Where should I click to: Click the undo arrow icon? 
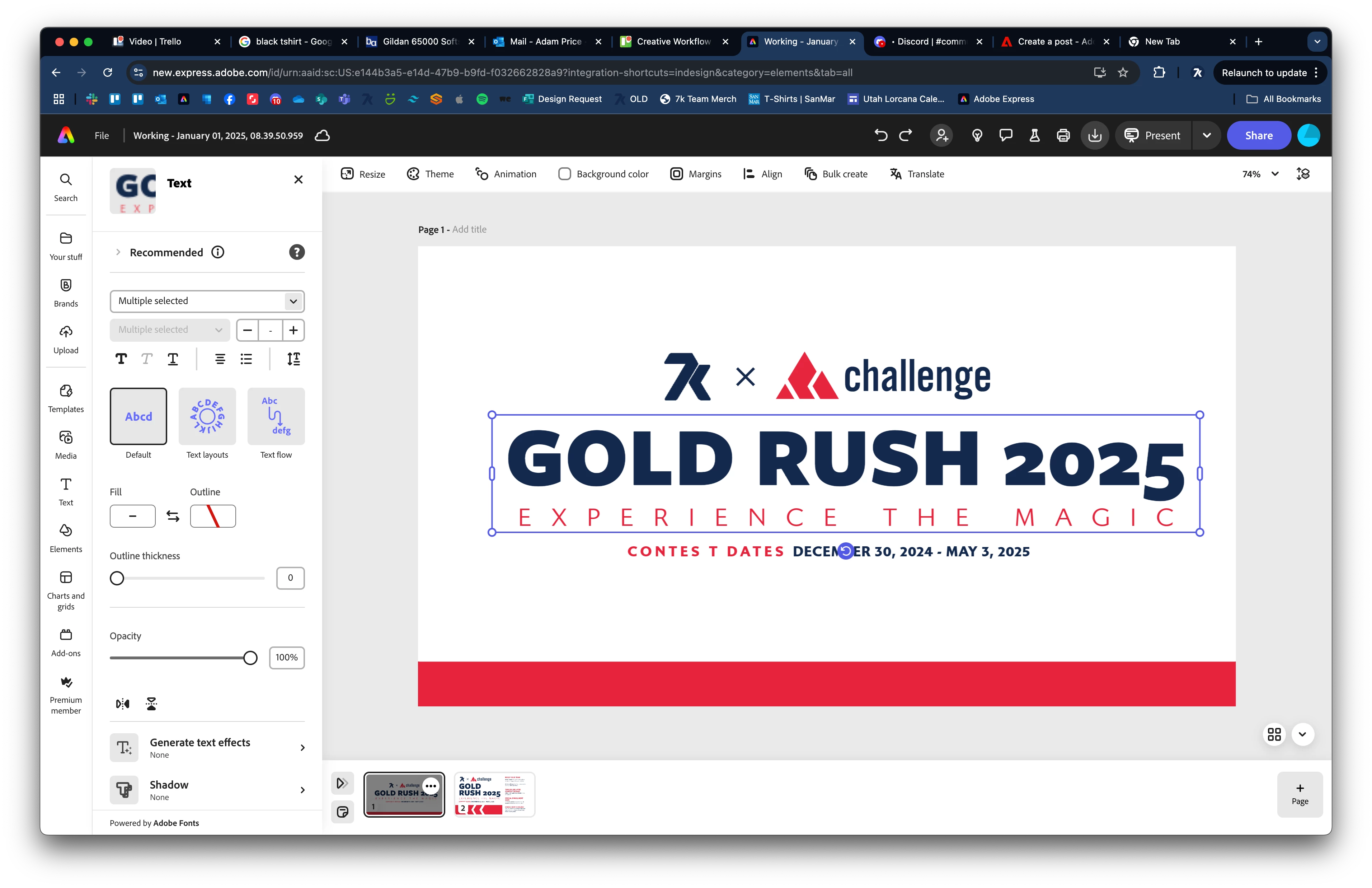[x=880, y=136]
